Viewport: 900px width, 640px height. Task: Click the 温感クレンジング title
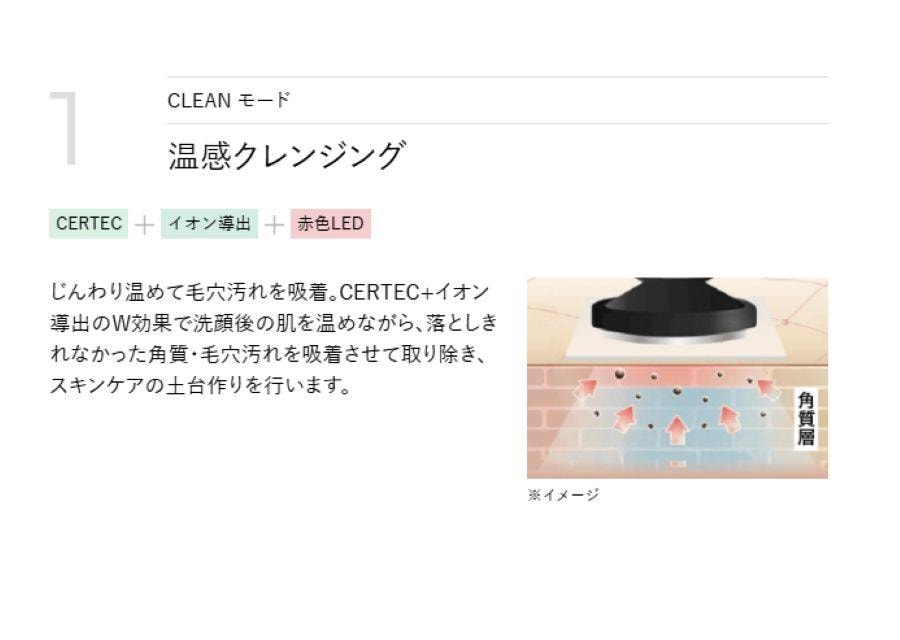pos(286,155)
